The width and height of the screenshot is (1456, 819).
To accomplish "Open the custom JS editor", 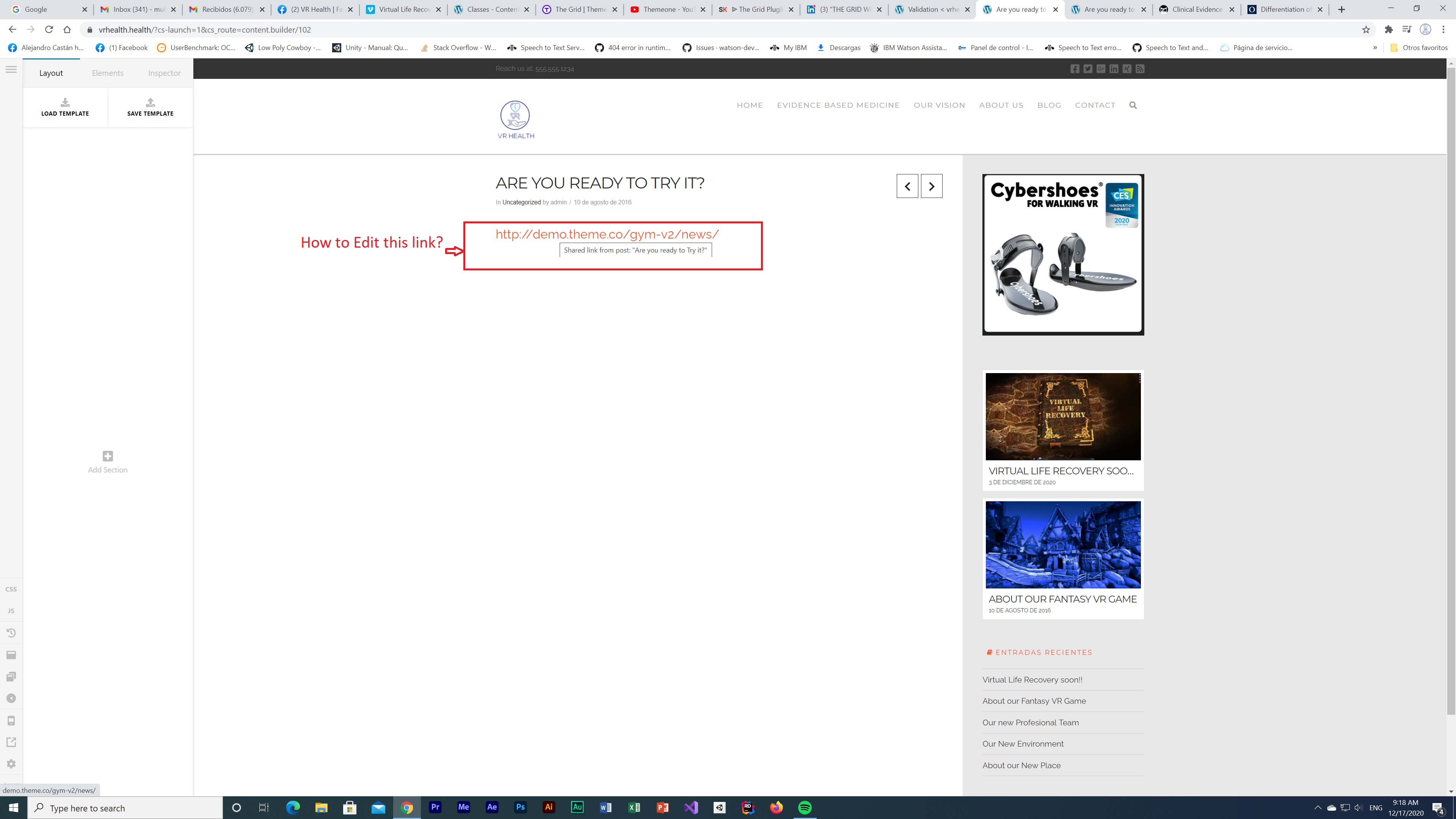I will click(x=11, y=611).
